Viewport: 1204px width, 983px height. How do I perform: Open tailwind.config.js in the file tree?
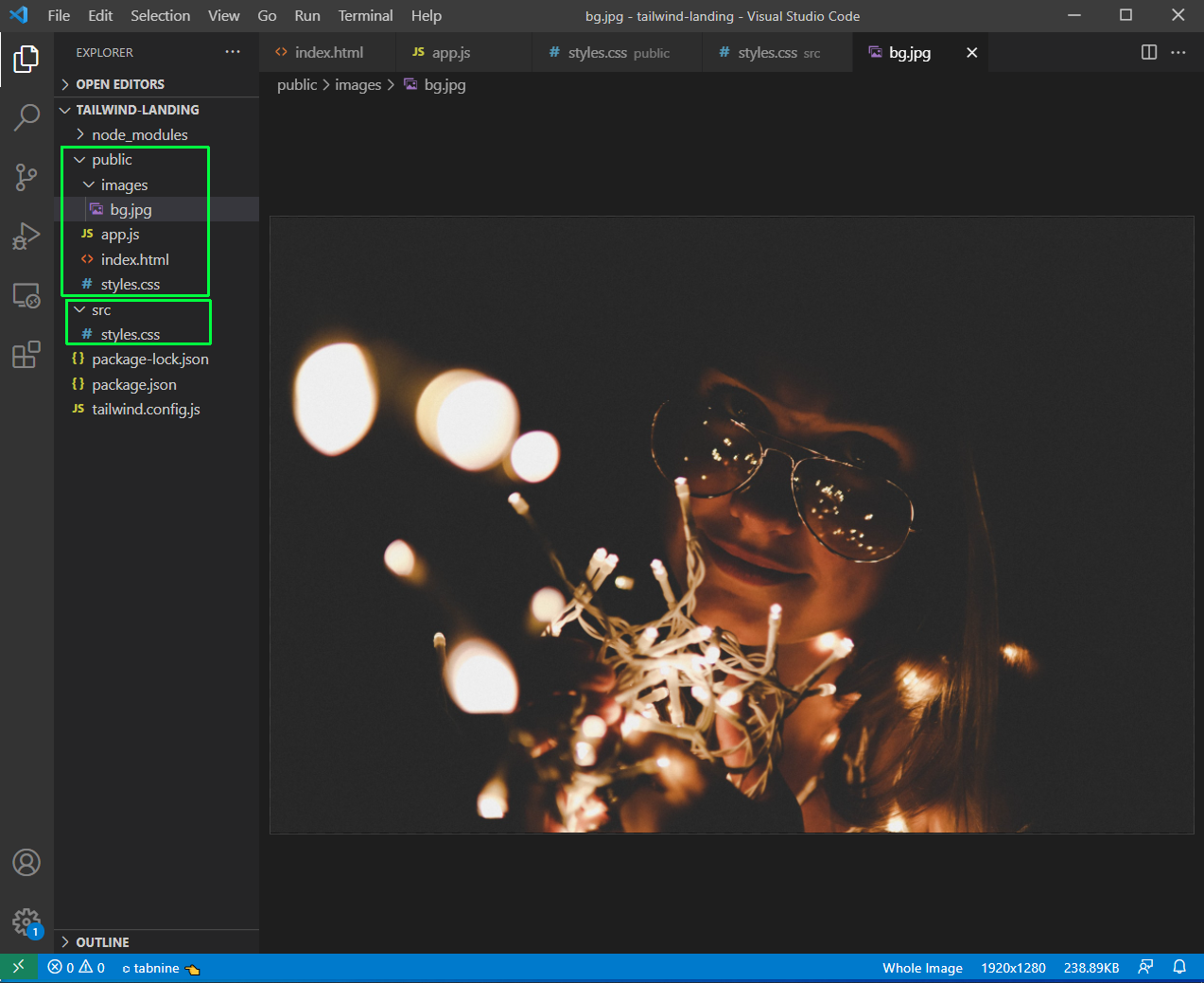click(x=157, y=409)
